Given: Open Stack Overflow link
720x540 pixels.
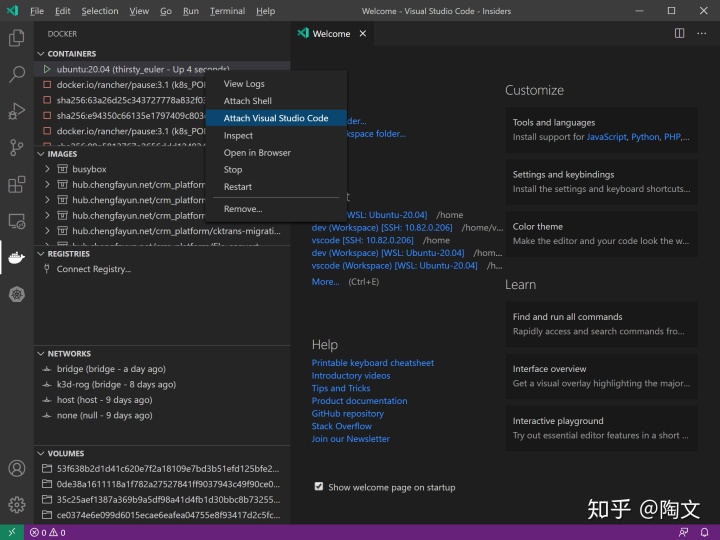Looking at the screenshot, I should (x=342, y=426).
